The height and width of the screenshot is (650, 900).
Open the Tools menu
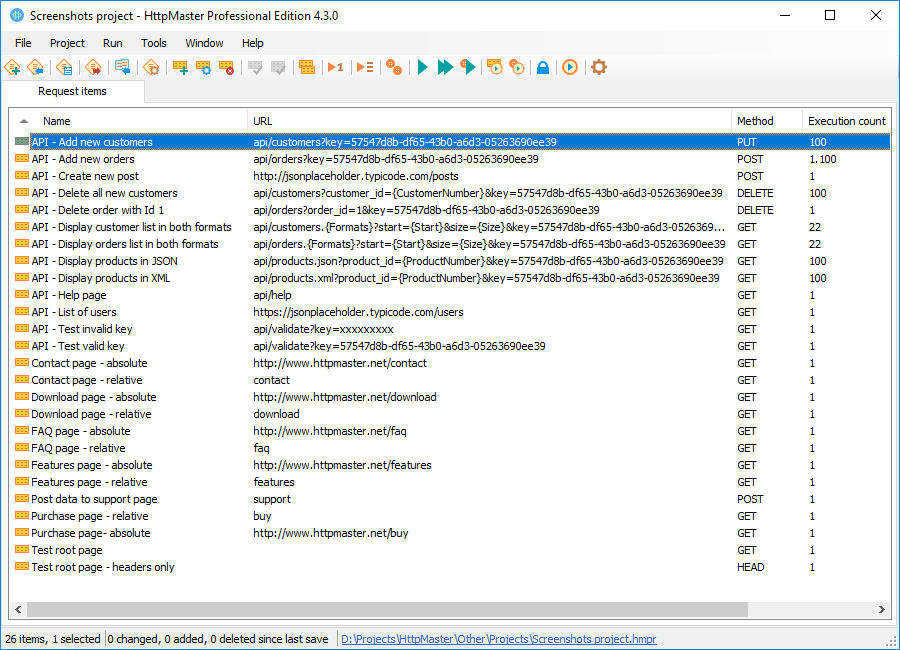(x=154, y=43)
